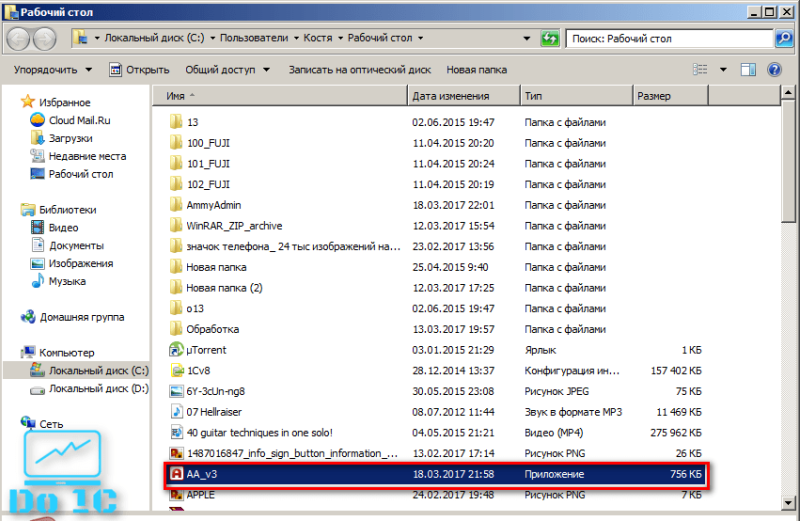Expand the address bar history dropdown arrow
This screenshot has width=800, height=521.
click(527, 38)
